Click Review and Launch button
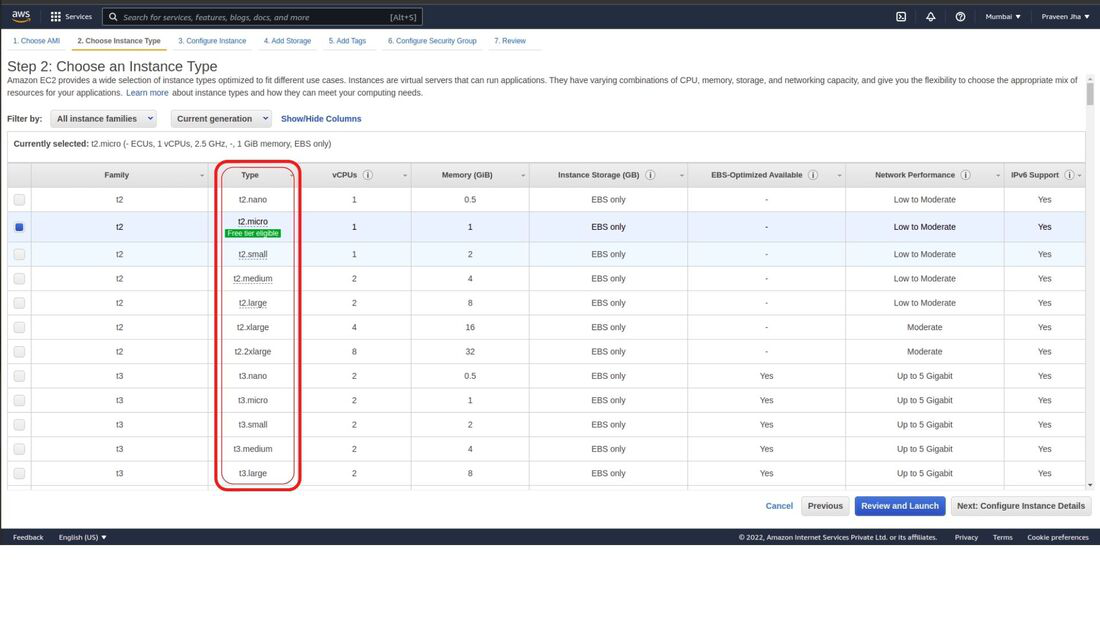The height and width of the screenshot is (619, 1100). [x=899, y=506]
